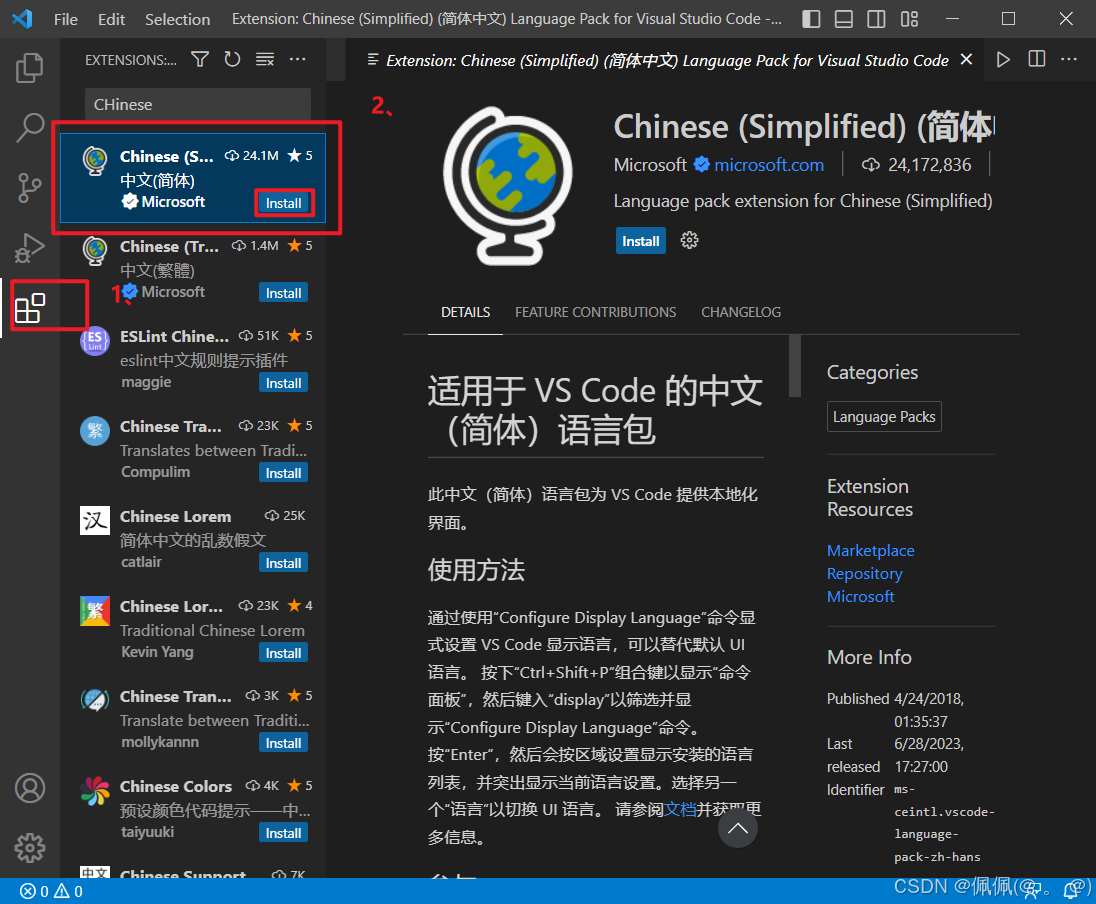1096x904 pixels.
Task: Open the Search view in activity bar
Action: pyautogui.click(x=29, y=127)
